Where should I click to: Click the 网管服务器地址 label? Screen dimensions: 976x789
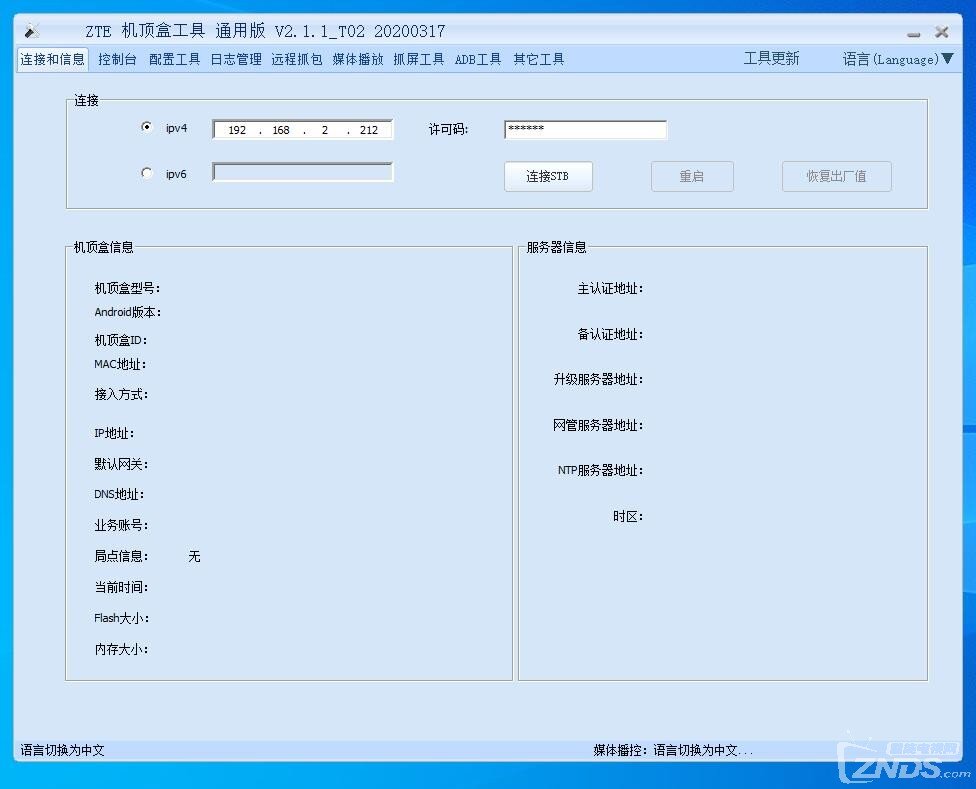click(598, 426)
